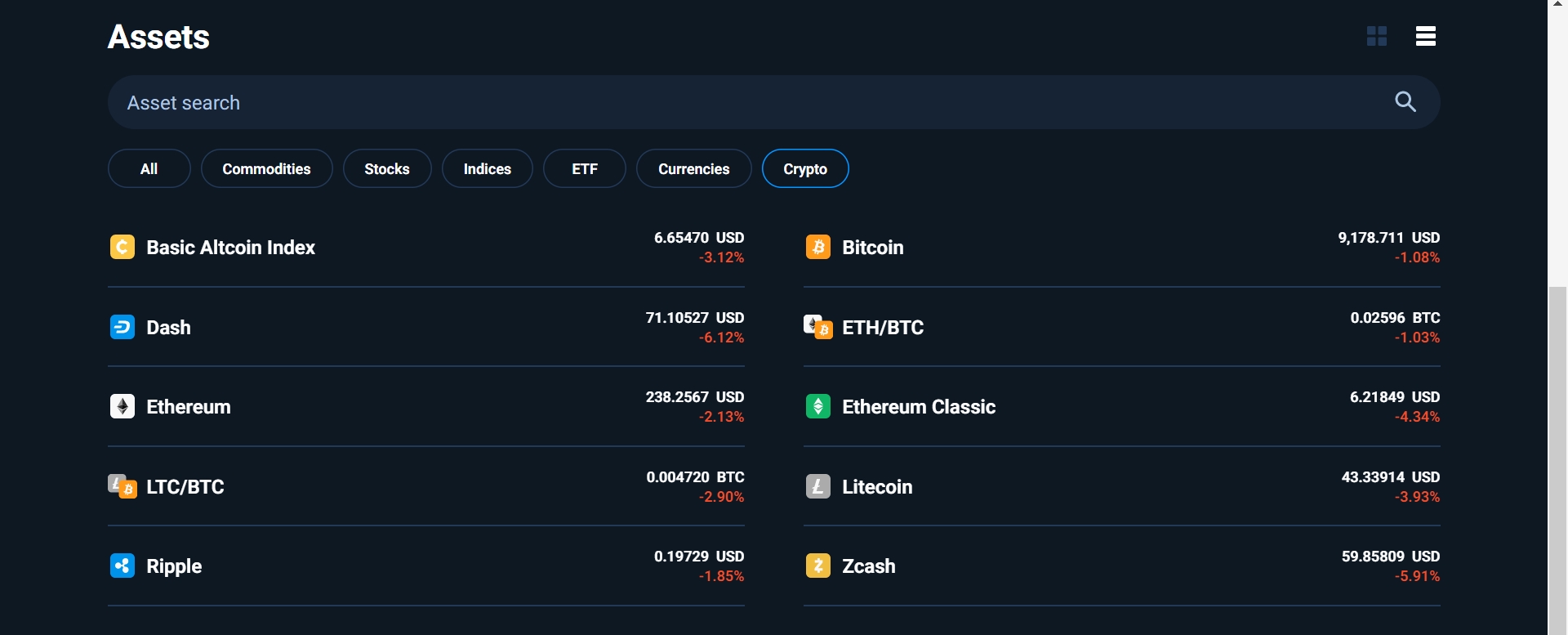
Task: Click the -6.12% change value
Action: (x=722, y=338)
